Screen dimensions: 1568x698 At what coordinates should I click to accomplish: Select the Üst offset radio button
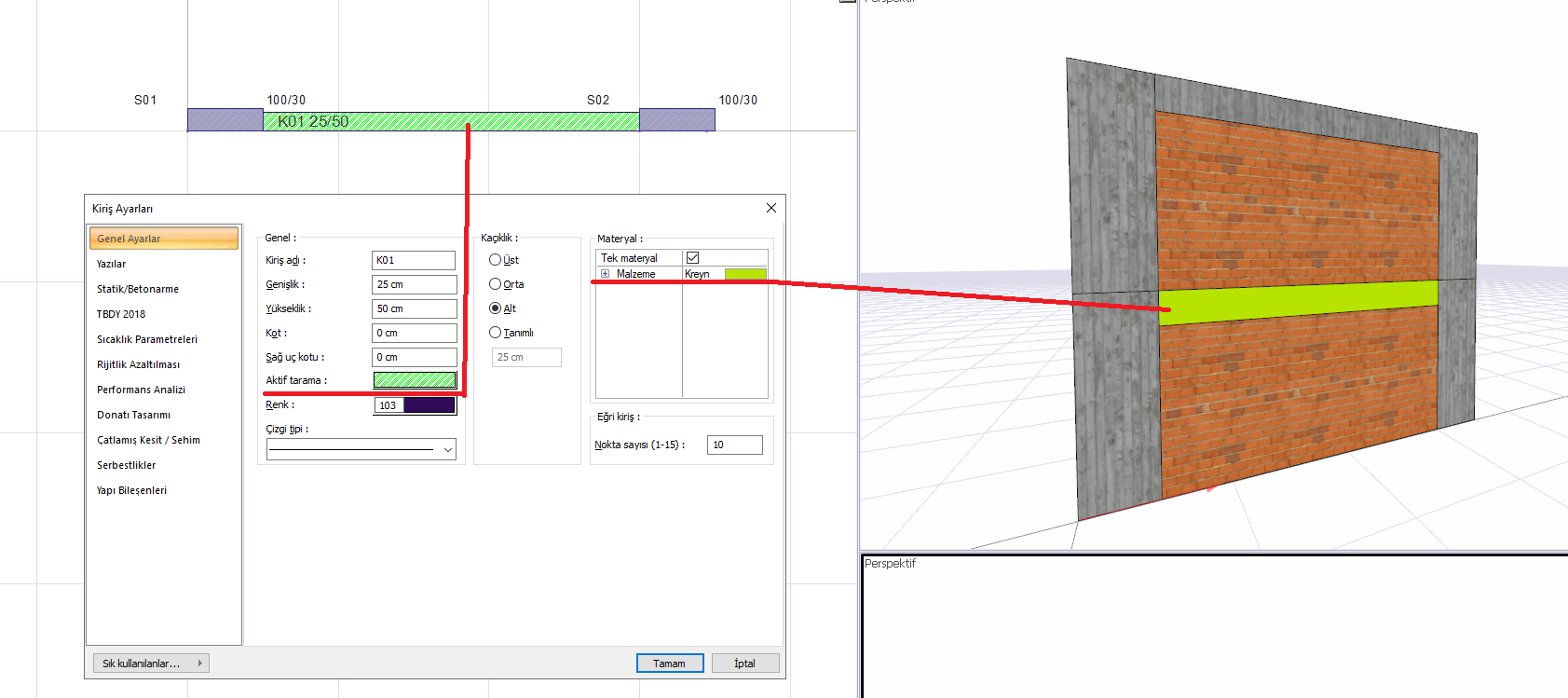pos(495,260)
